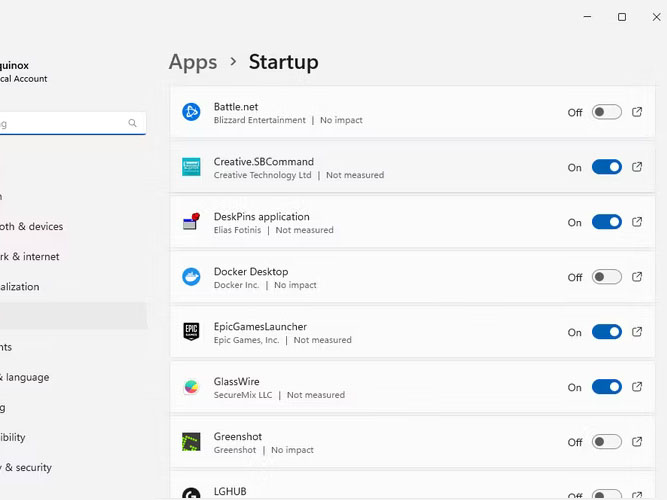This screenshot has height=500, width=667.
Task: Maximize the Settings window
Action: (622, 17)
